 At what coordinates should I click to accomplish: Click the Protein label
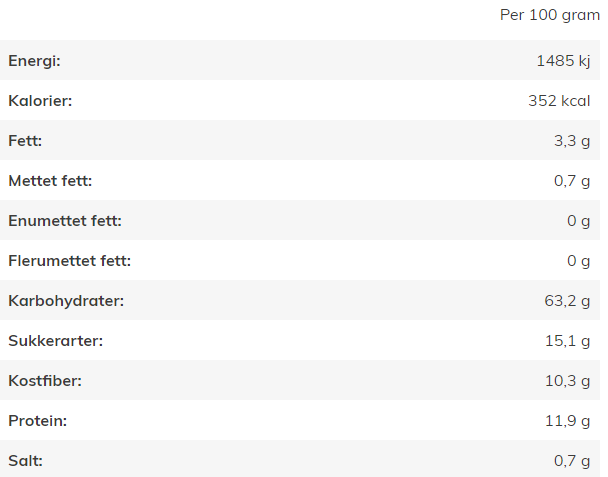click(x=38, y=421)
